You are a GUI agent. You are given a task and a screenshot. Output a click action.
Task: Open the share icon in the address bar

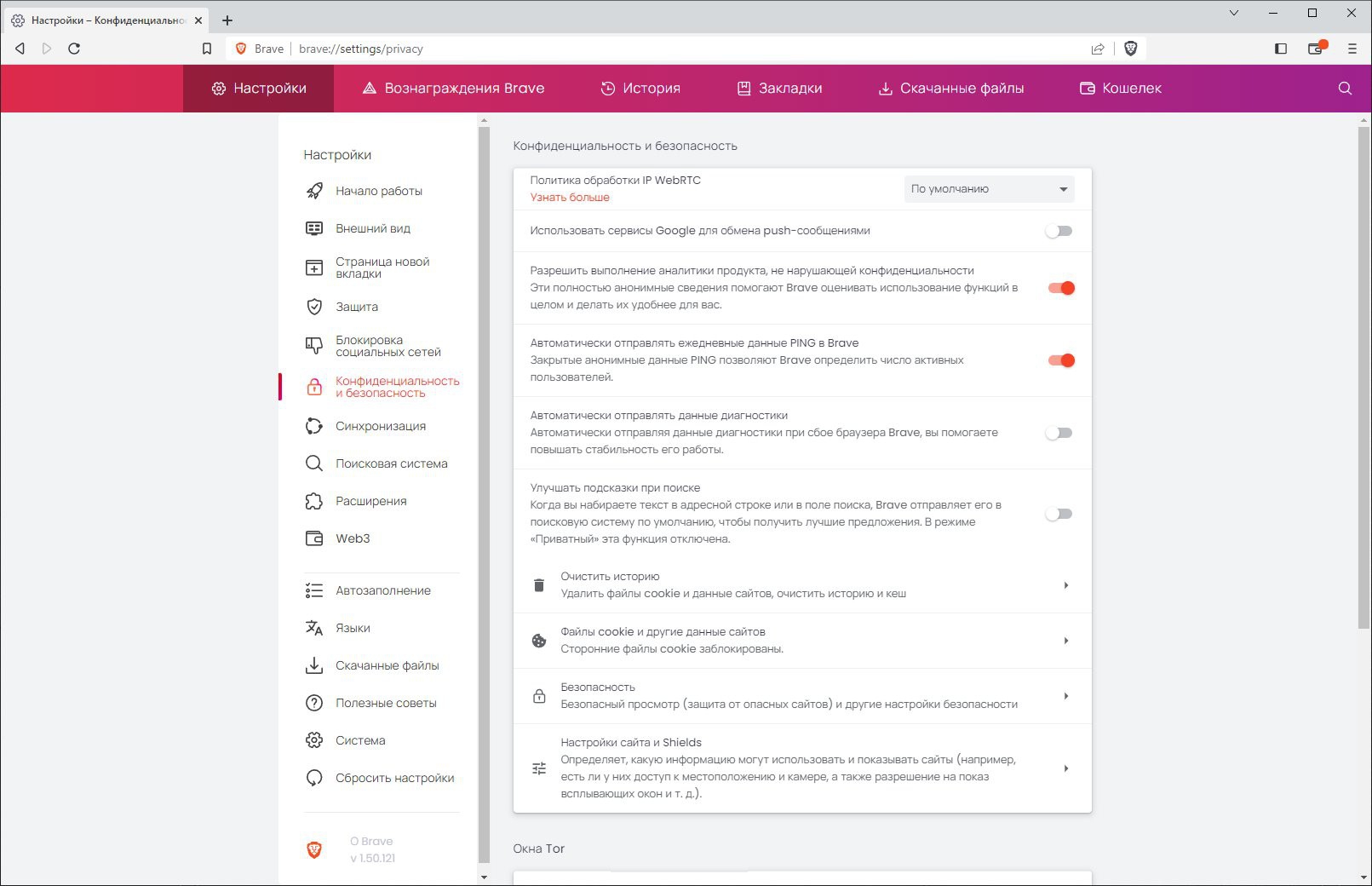point(1098,49)
